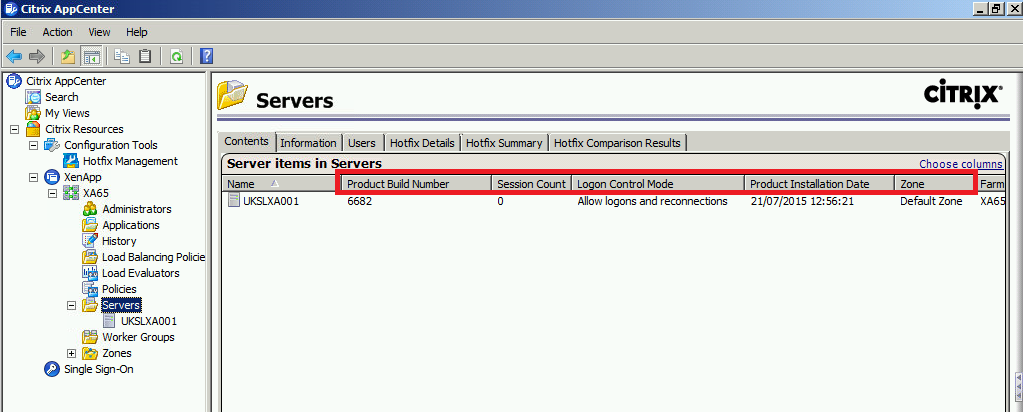Click the Up one level folder icon
This screenshot has width=1023, height=412.
click(x=68, y=56)
